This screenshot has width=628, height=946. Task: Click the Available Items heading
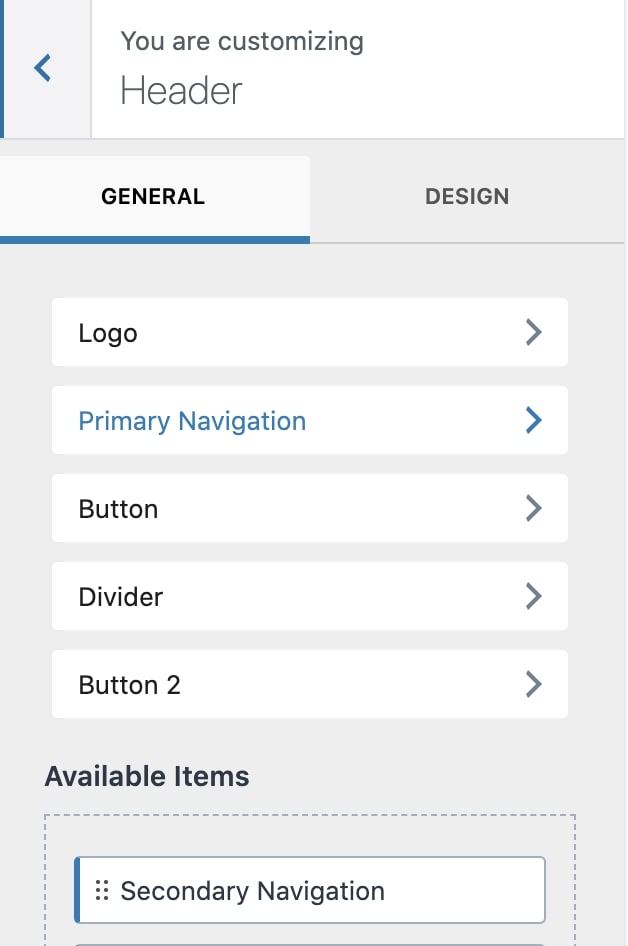(x=147, y=776)
